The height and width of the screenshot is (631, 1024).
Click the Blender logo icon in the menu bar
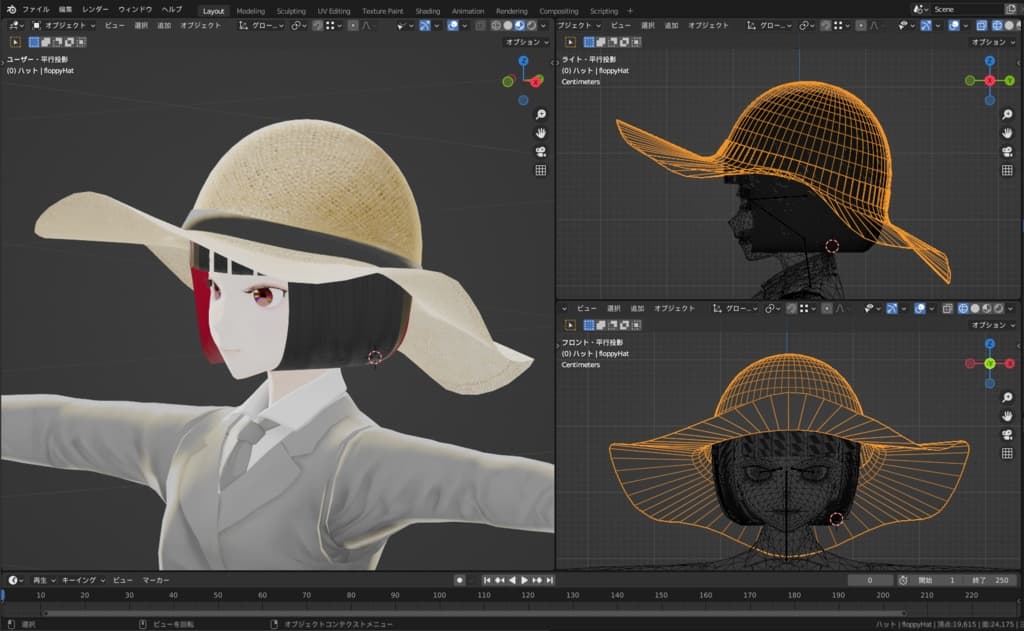pos(10,9)
